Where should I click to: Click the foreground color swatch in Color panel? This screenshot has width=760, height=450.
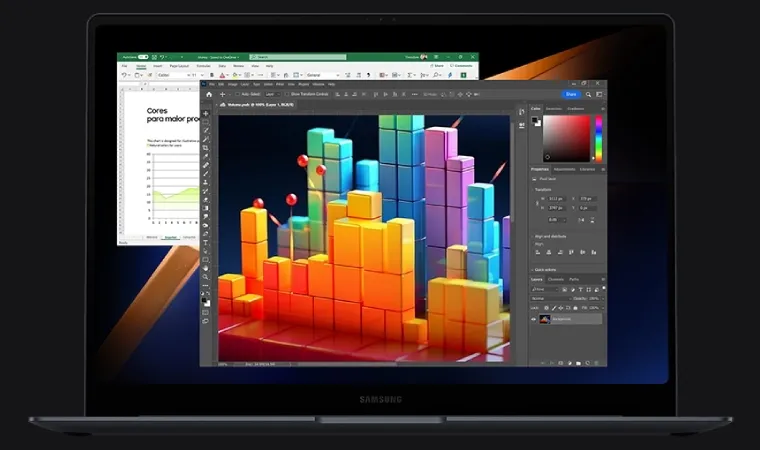point(535,120)
